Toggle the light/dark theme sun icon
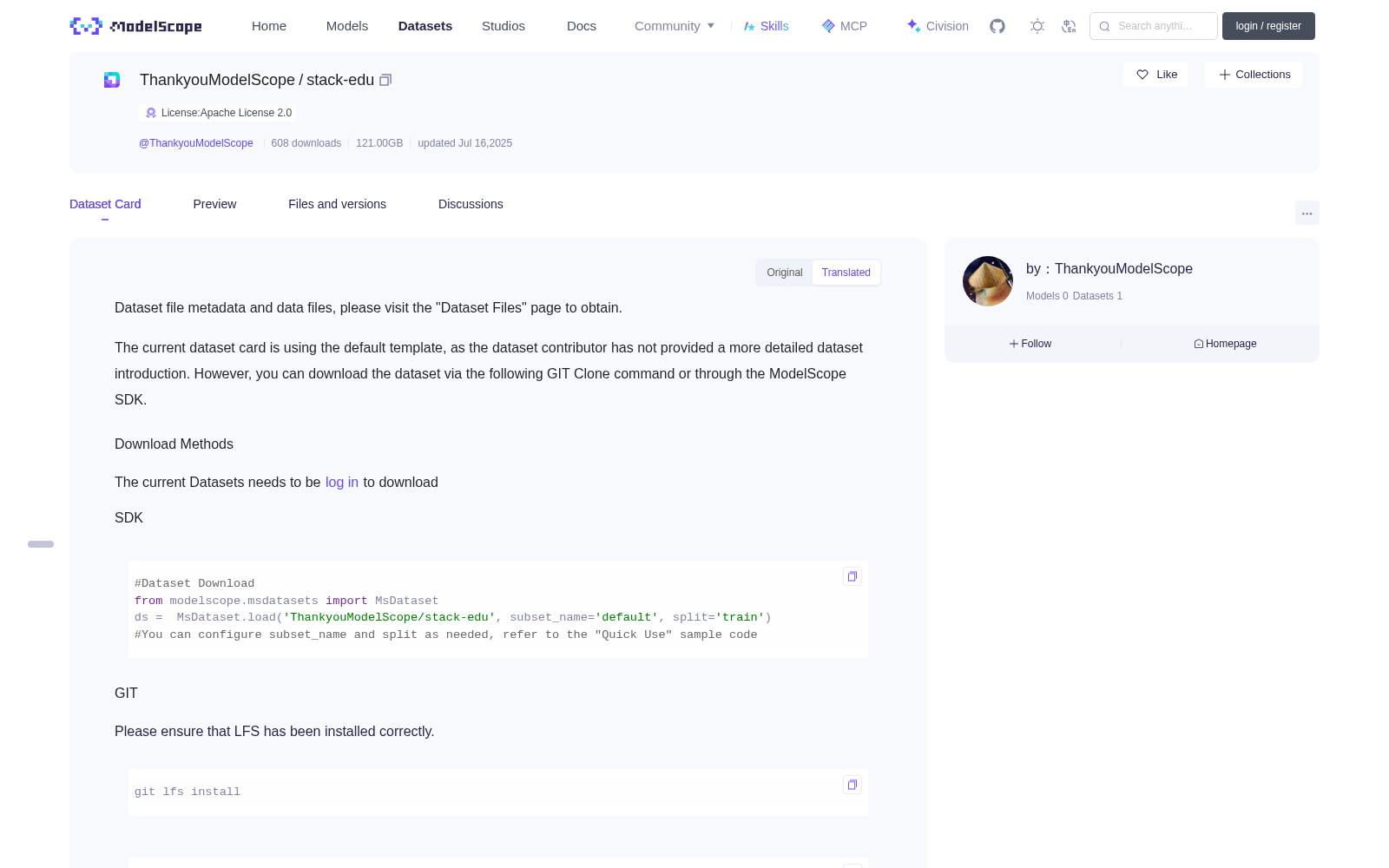Viewport: 1389px width, 868px height. (x=1037, y=26)
